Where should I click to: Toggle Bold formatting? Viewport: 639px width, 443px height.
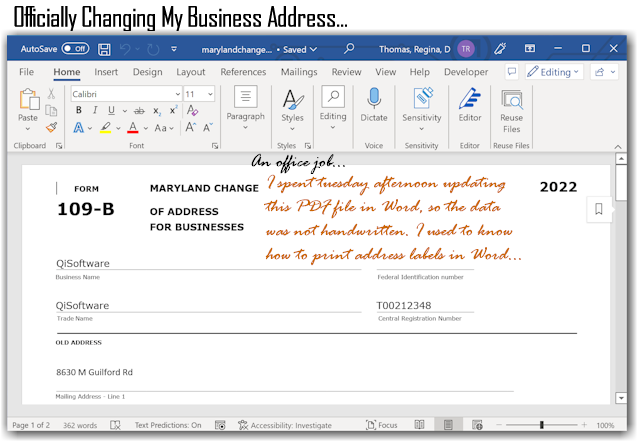point(79,110)
